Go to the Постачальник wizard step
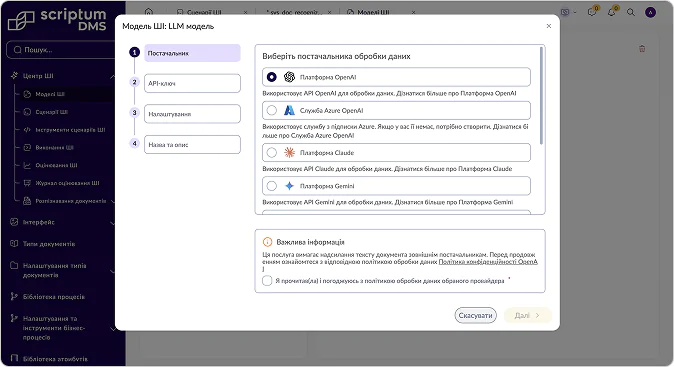 [192, 53]
